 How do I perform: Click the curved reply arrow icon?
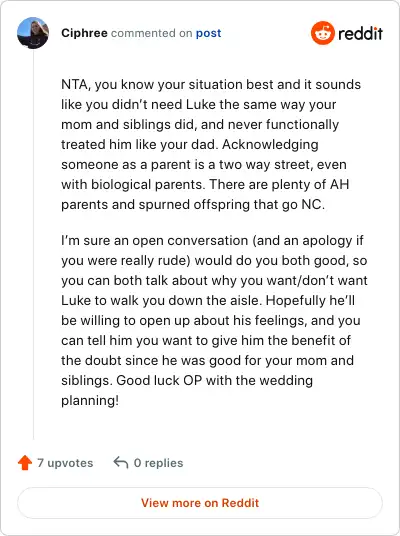tap(121, 463)
